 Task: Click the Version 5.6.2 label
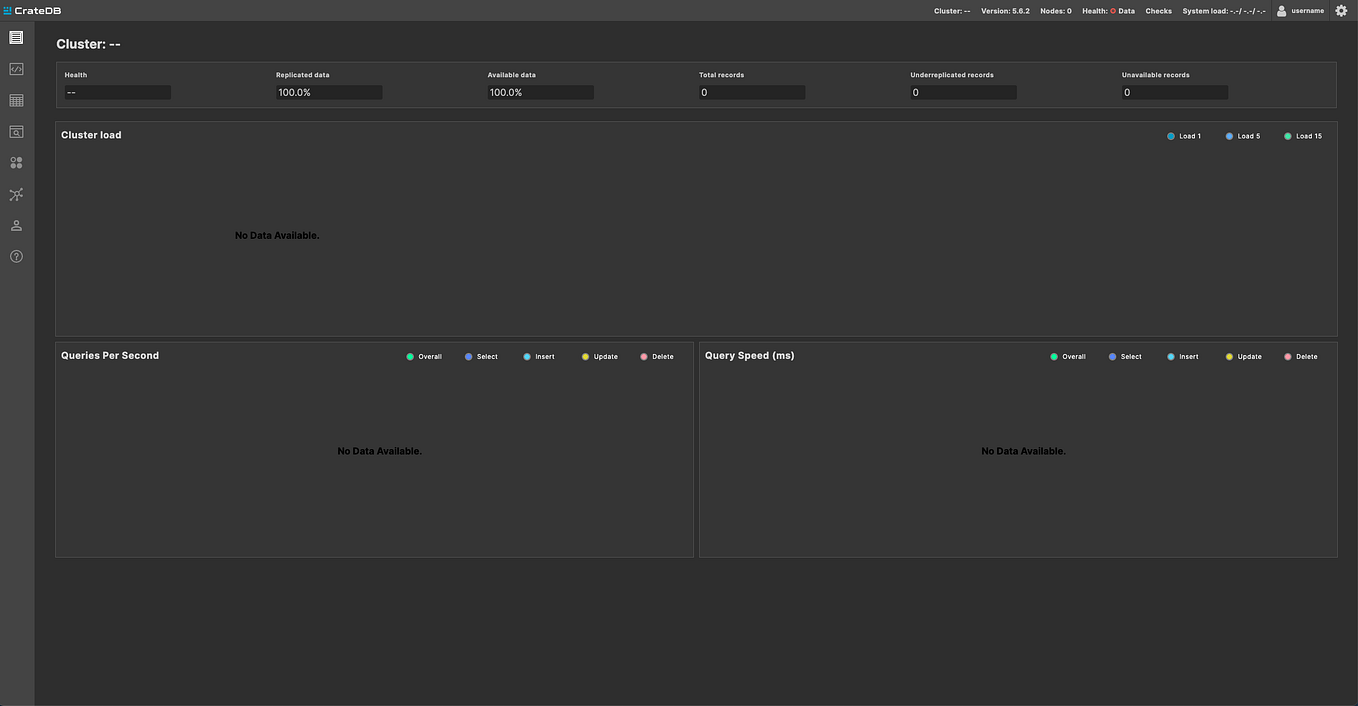pos(1005,10)
